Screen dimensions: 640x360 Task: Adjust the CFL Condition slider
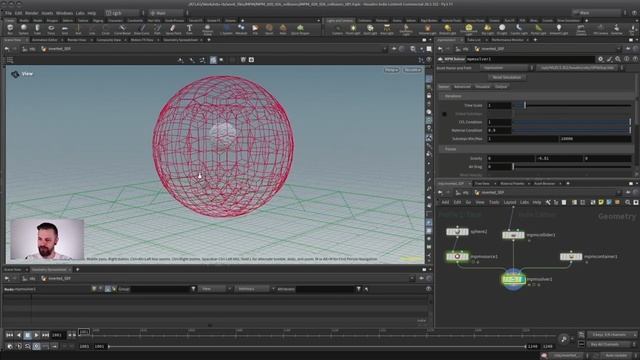[x=572, y=122]
